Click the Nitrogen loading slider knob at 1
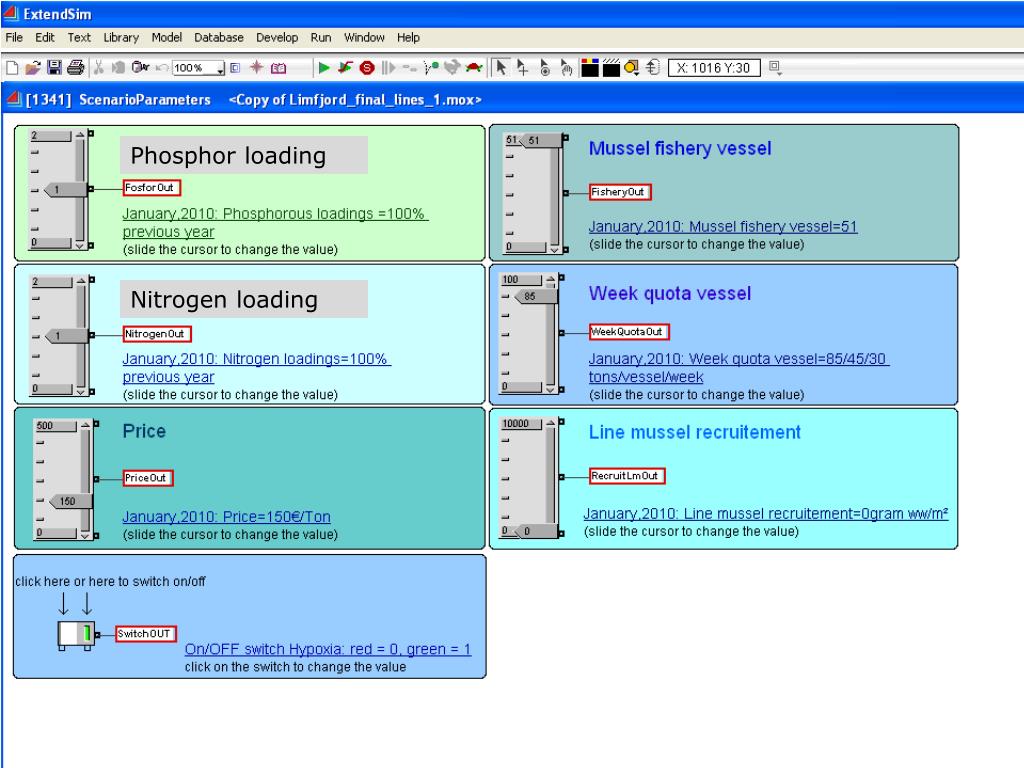The width and height of the screenshot is (1024, 768). pyautogui.click(x=65, y=336)
